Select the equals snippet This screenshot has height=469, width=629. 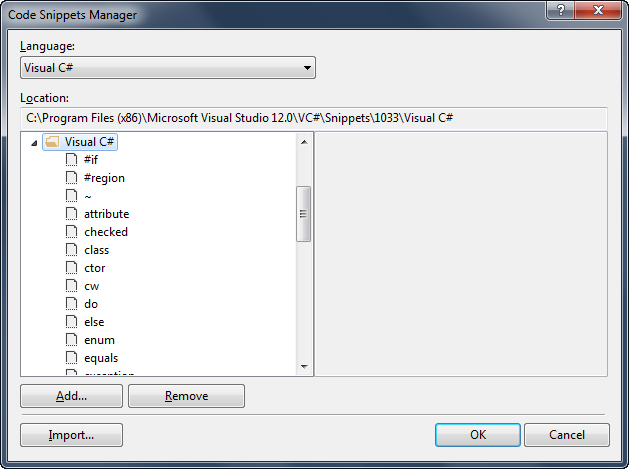[101, 358]
